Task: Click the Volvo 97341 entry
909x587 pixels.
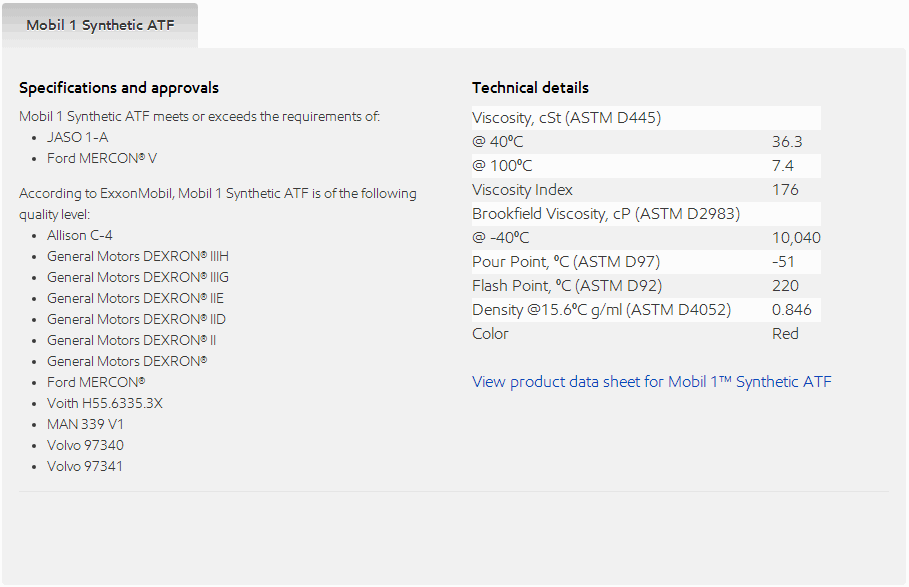Action: (85, 466)
